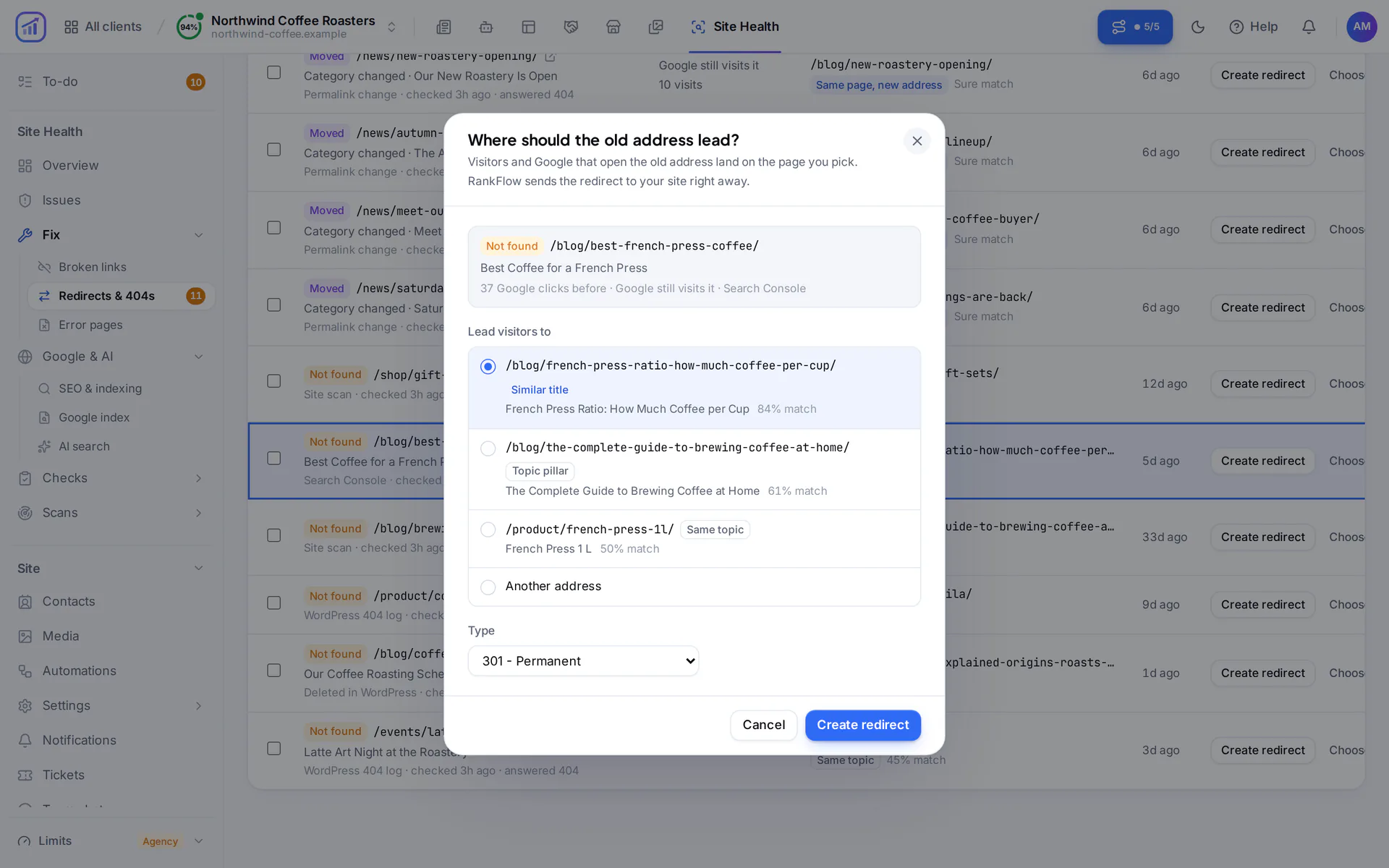Click the Limits gauge icon in the sidebar footer
The width and height of the screenshot is (1389, 868).
coord(25,841)
